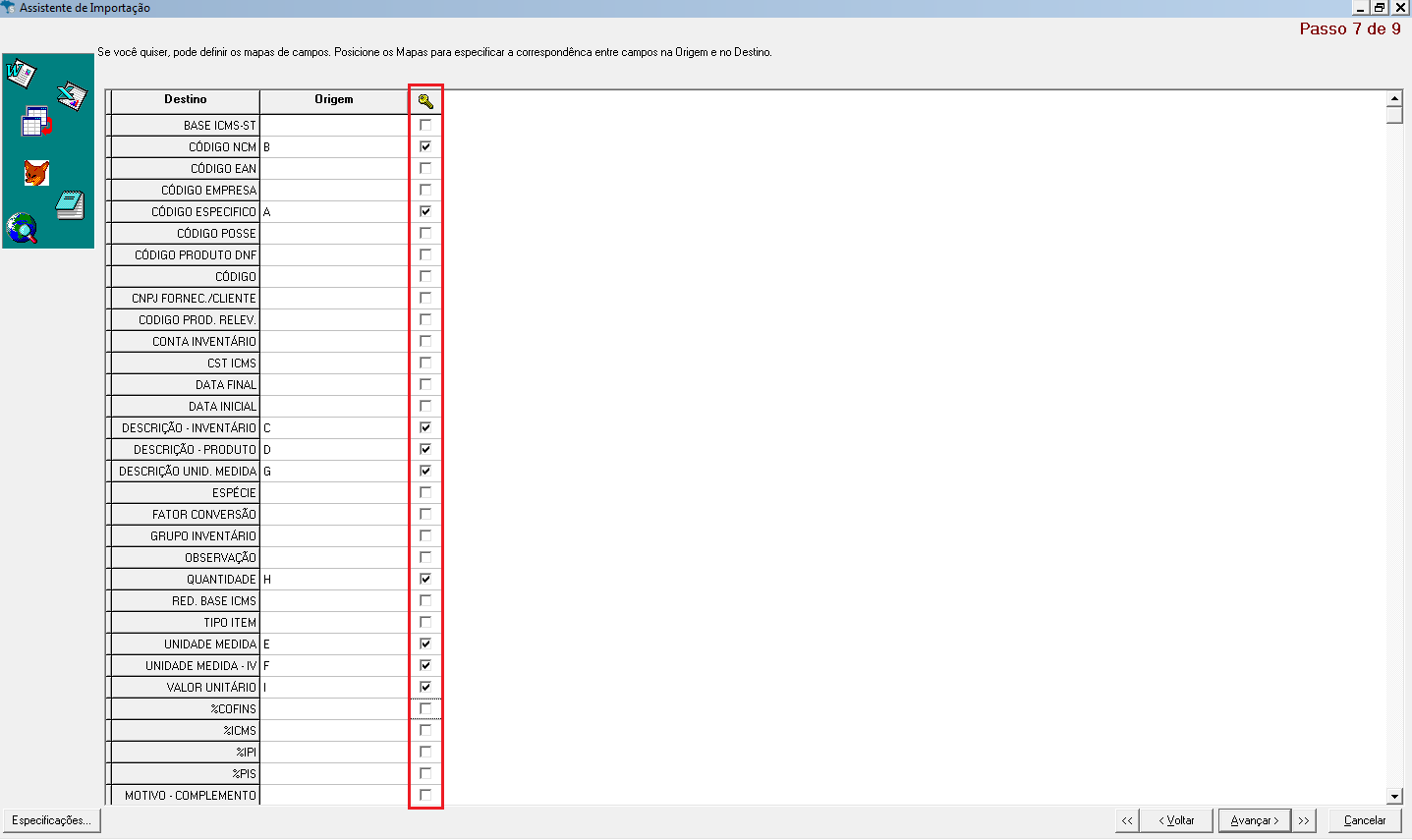Check key checkbox for MOTIVO - COMPLEMENTO
Image resolution: width=1412 pixels, height=840 pixels.
tap(425, 795)
